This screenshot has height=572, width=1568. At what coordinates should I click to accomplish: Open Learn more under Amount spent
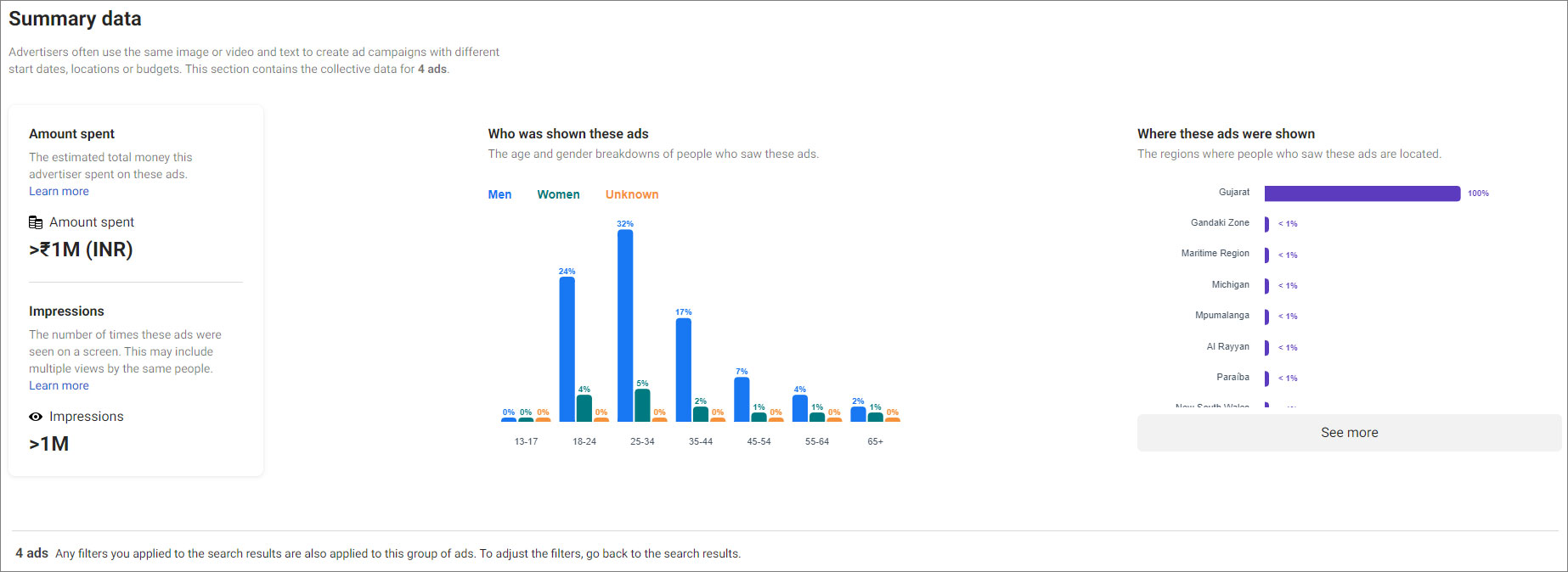pos(59,191)
